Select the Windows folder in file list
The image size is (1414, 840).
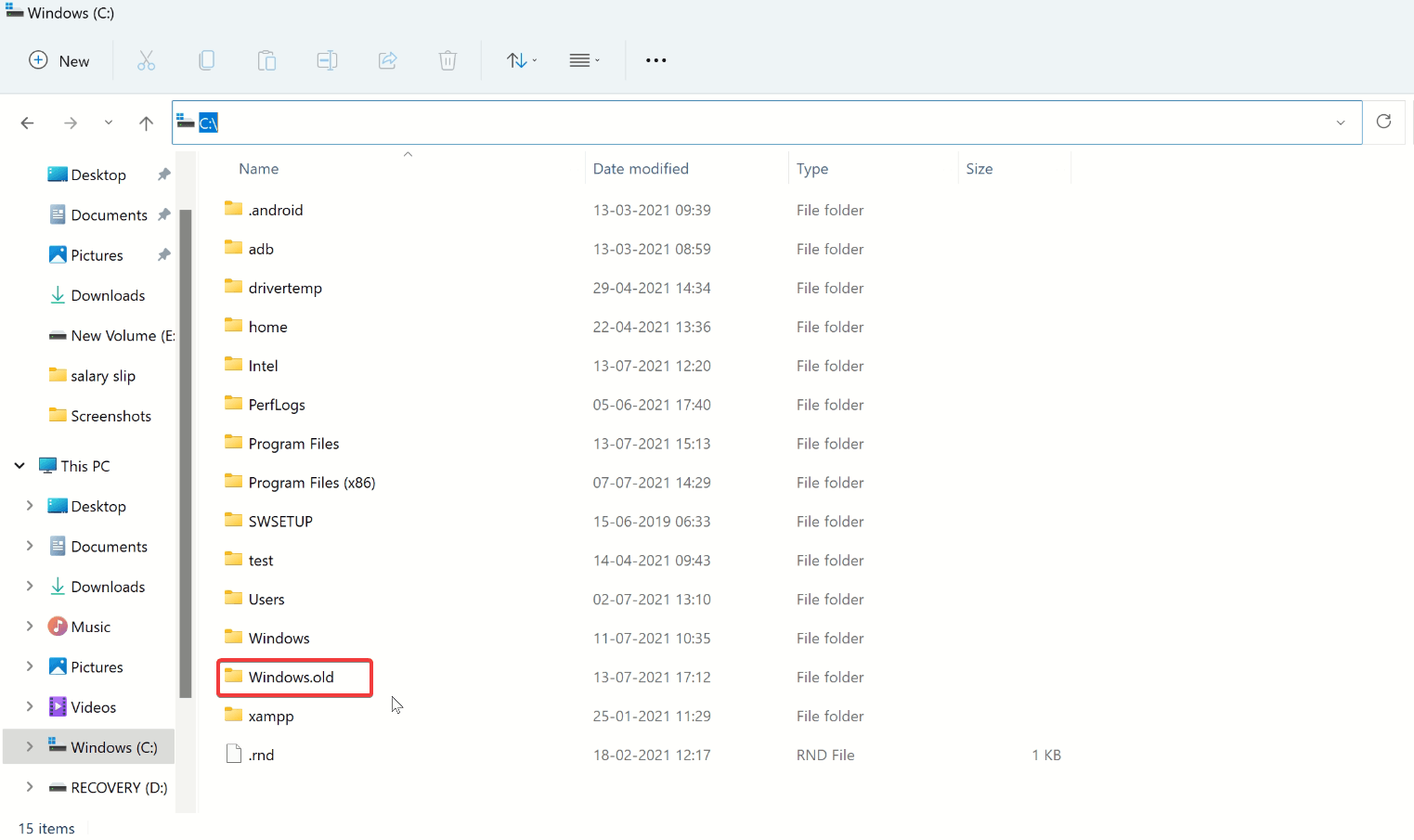279,639
